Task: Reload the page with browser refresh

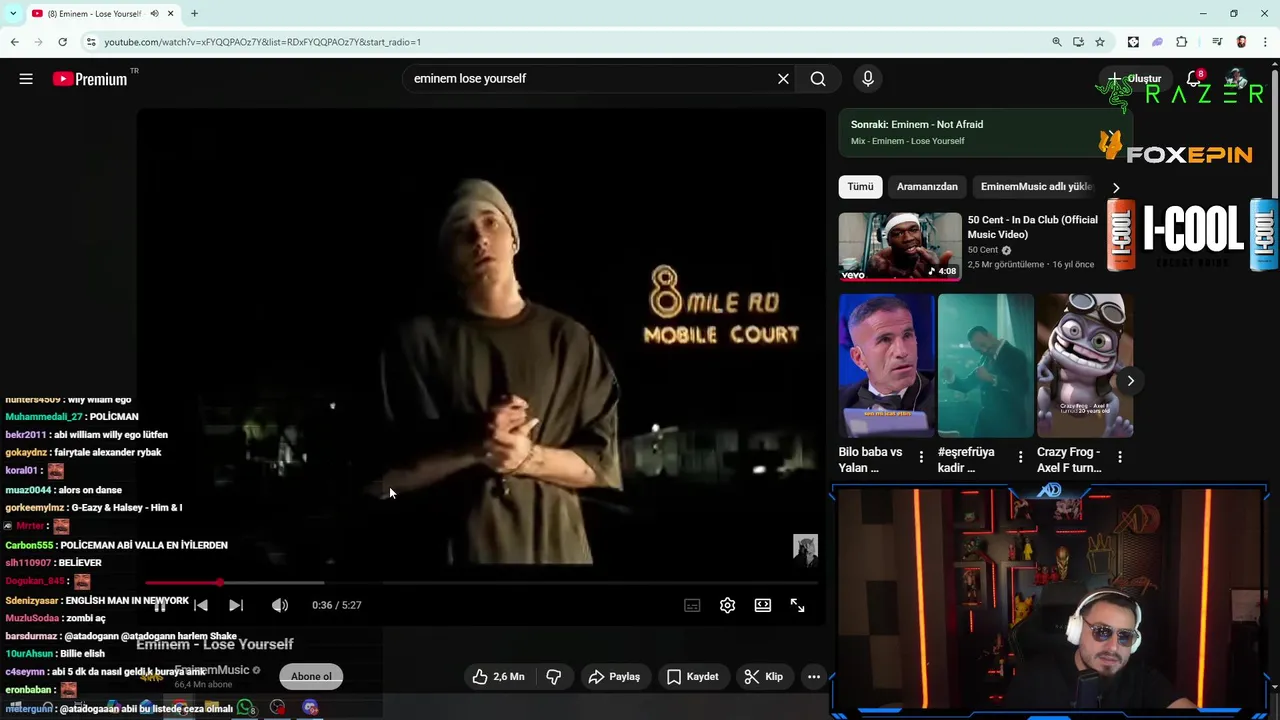Action: tap(62, 42)
